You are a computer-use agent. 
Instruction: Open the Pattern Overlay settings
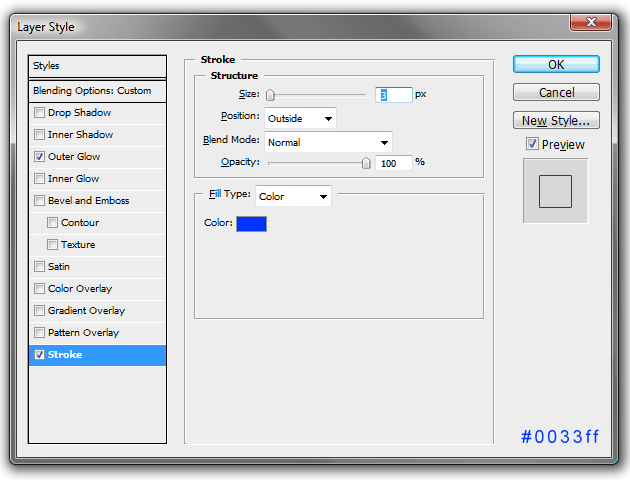pos(84,333)
